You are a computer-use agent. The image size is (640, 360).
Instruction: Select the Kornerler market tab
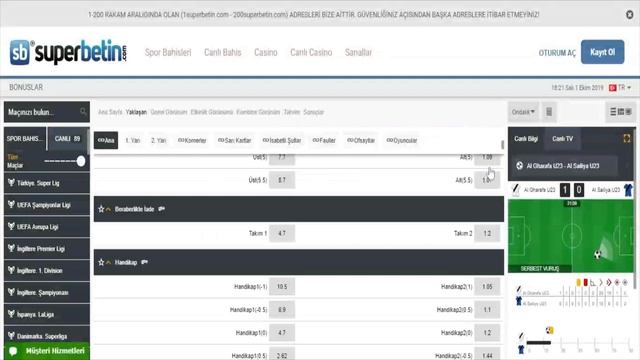click(192, 140)
